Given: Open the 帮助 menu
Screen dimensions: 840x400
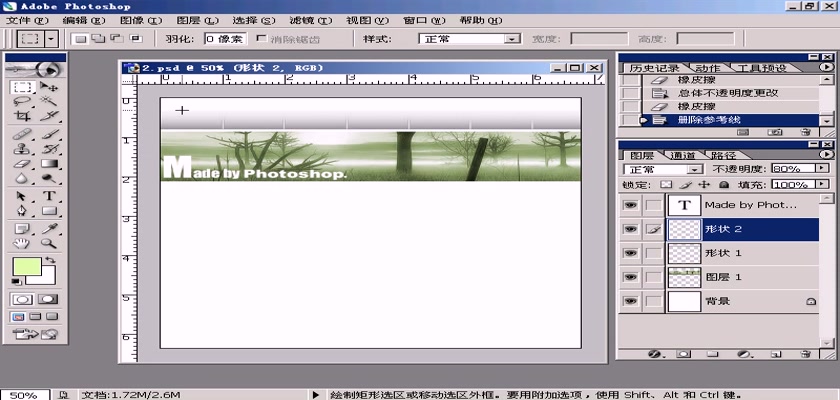Looking at the screenshot, I should pos(481,20).
